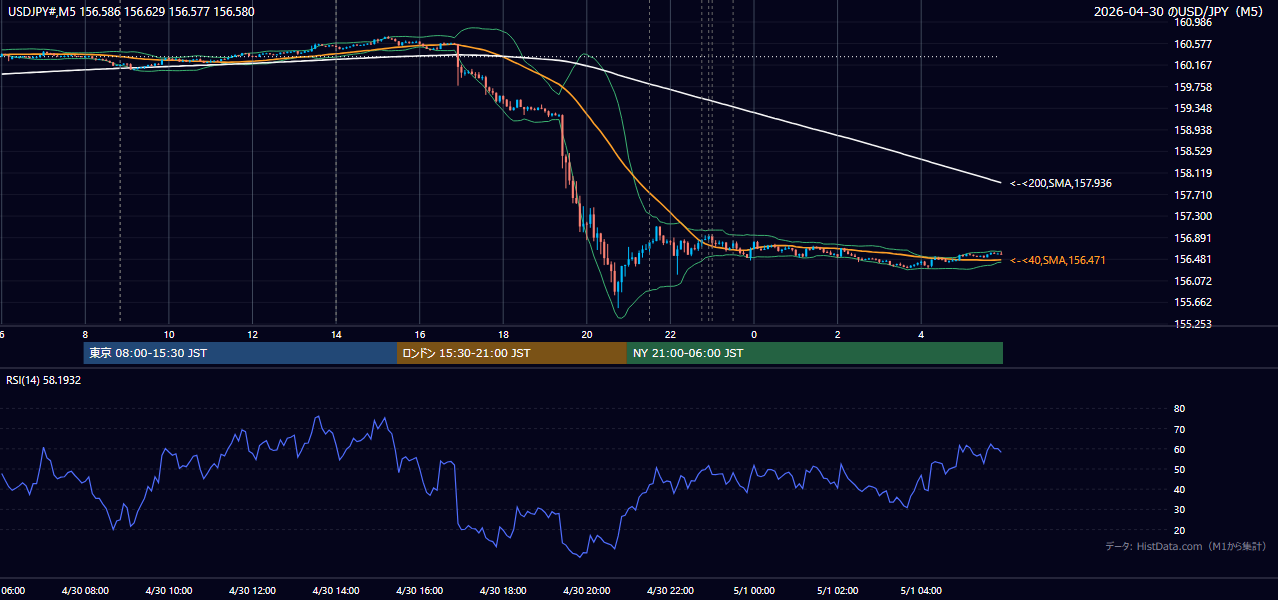Click hour label 20 on price chart axis

point(587,334)
